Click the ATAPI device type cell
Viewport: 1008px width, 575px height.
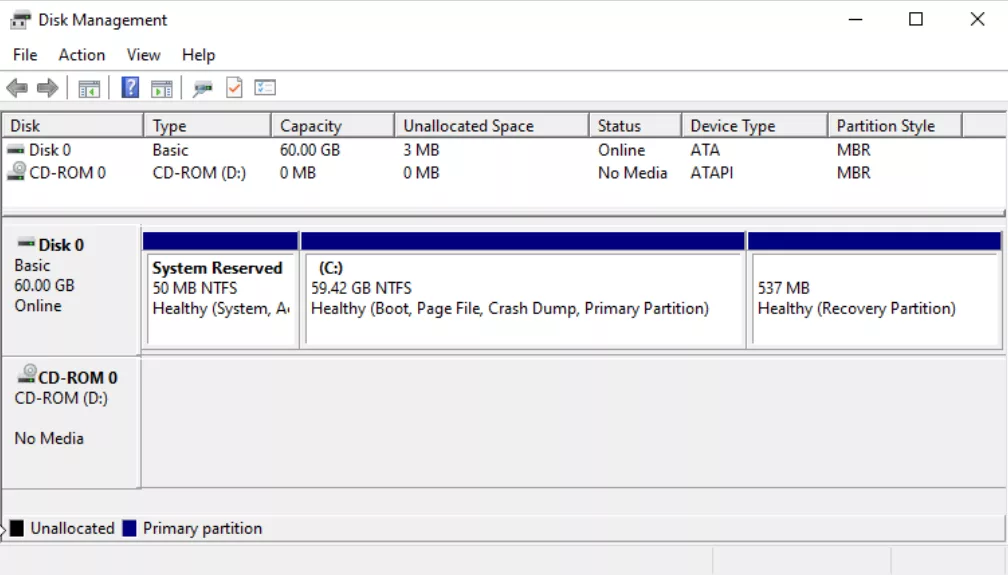pyautogui.click(x=712, y=172)
